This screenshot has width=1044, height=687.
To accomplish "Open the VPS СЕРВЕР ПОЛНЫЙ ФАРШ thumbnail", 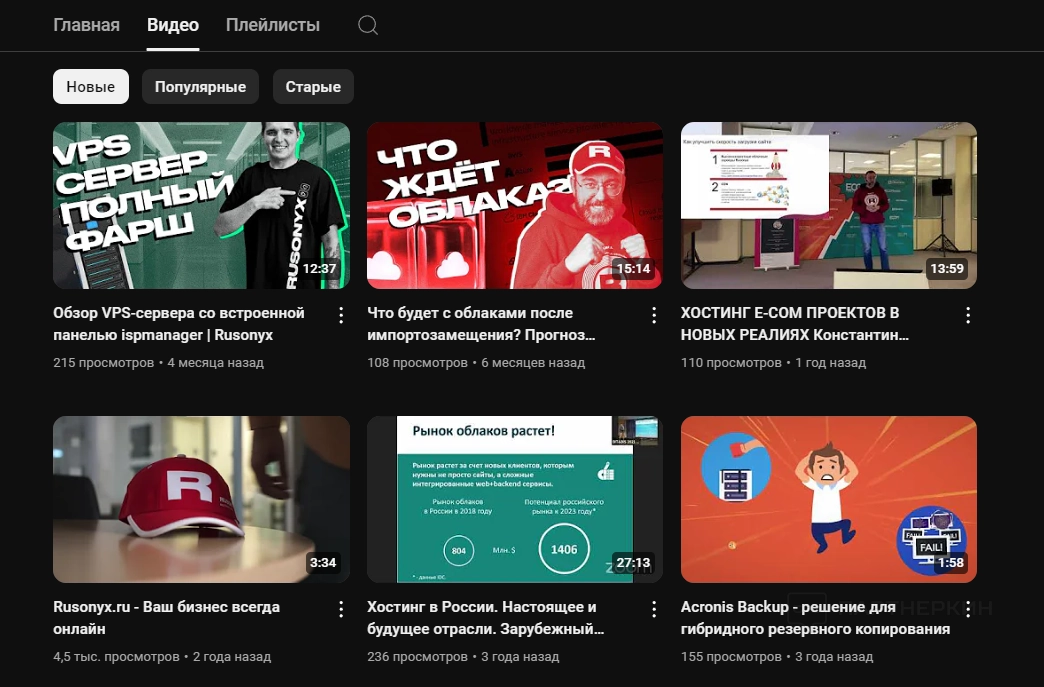I will pos(201,205).
